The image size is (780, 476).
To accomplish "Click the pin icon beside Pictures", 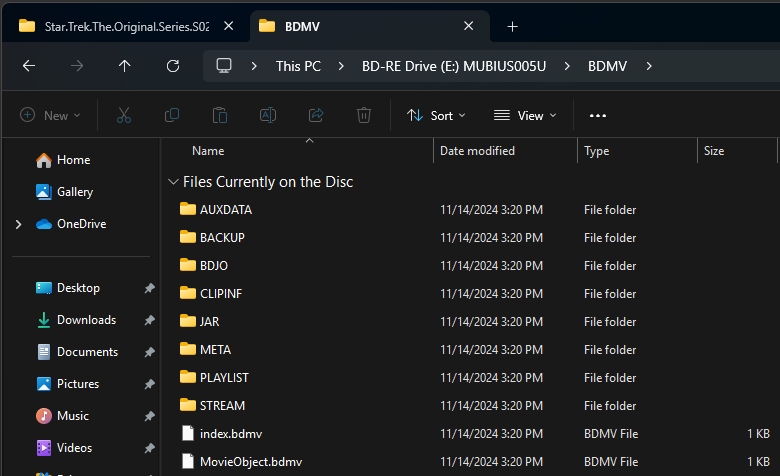I will [149, 384].
